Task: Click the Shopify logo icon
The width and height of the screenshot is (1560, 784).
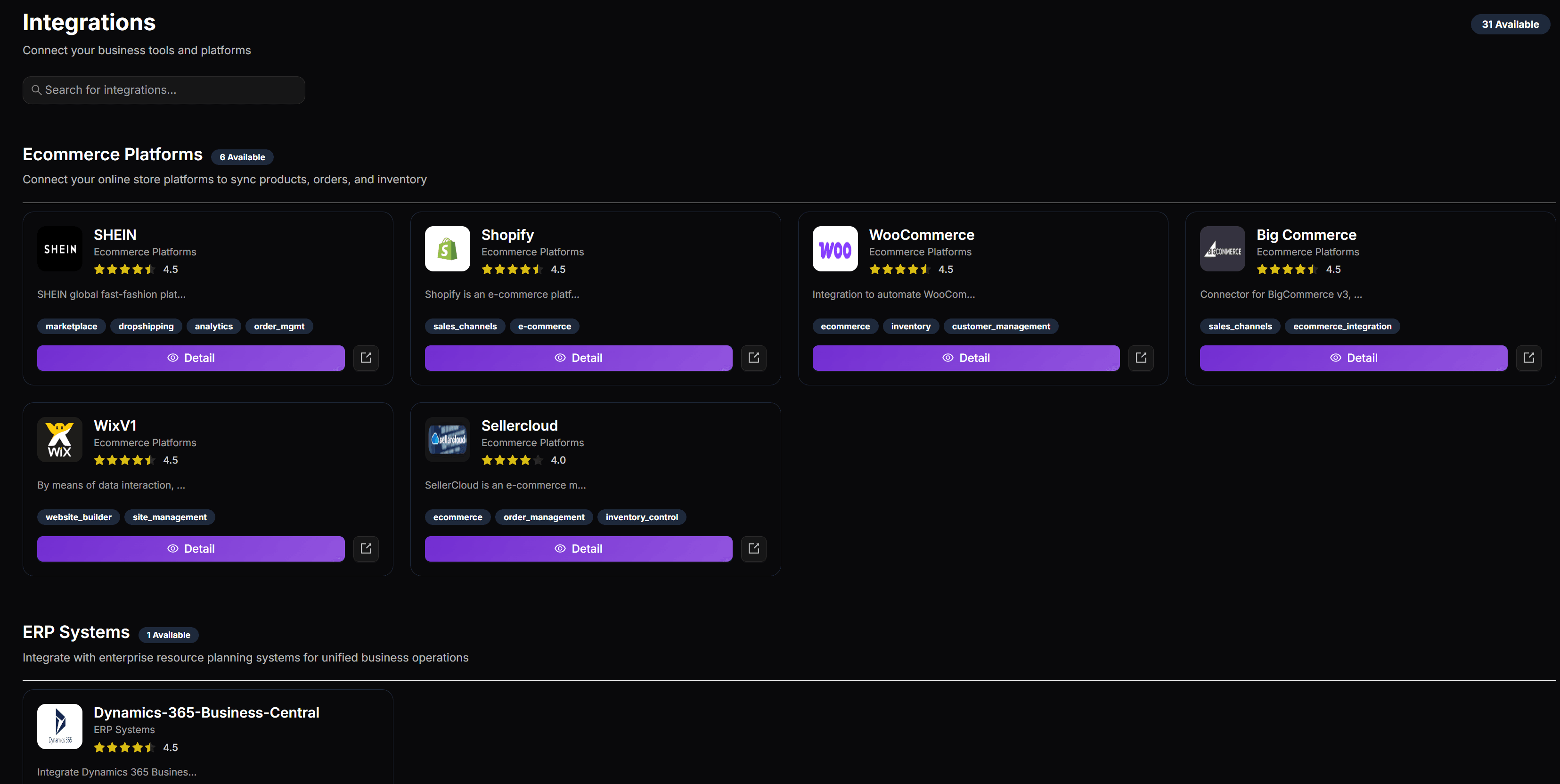Action: point(447,249)
